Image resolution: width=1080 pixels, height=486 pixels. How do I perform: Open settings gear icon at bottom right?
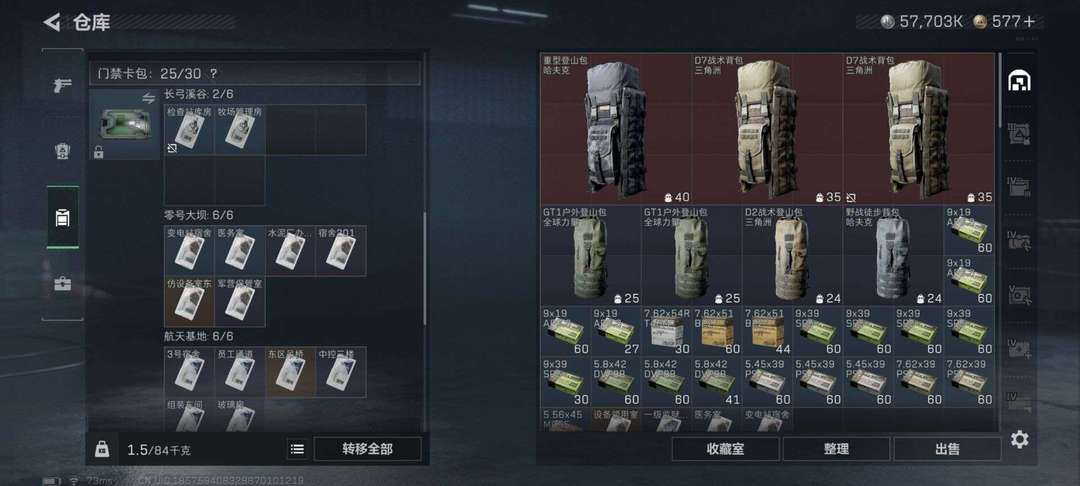[x=1019, y=439]
